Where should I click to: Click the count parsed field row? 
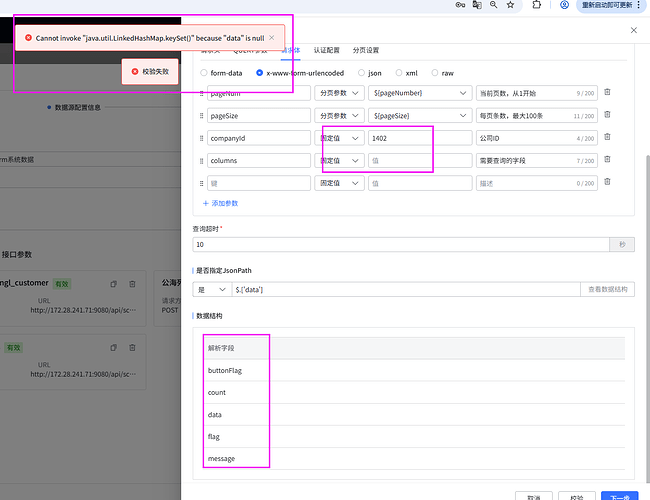[414, 392]
